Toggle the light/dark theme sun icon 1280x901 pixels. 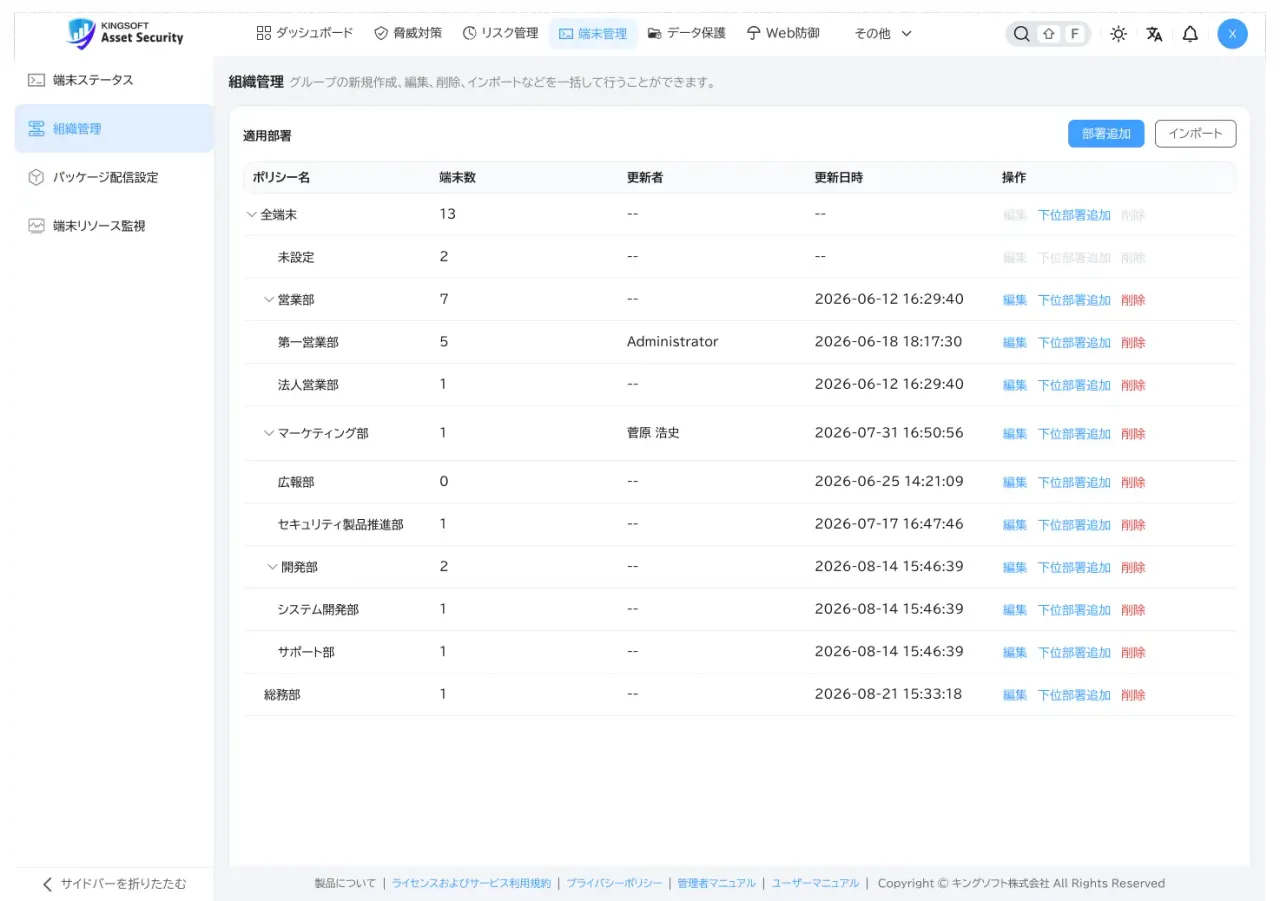[x=1118, y=33]
